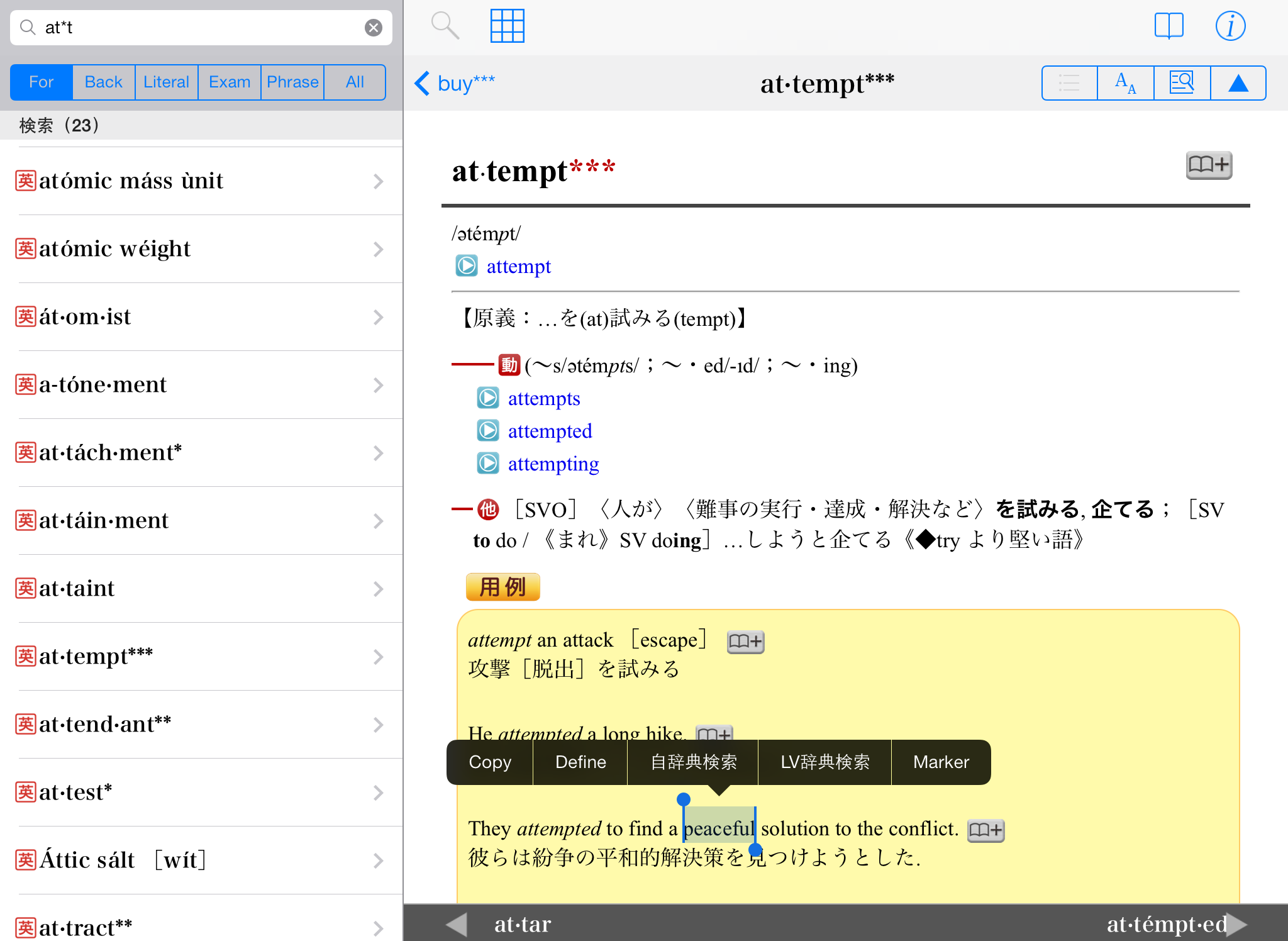Play pronunciation audio for attempted
The height and width of the screenshot is (941, 1288).
(x=488, y=431)
